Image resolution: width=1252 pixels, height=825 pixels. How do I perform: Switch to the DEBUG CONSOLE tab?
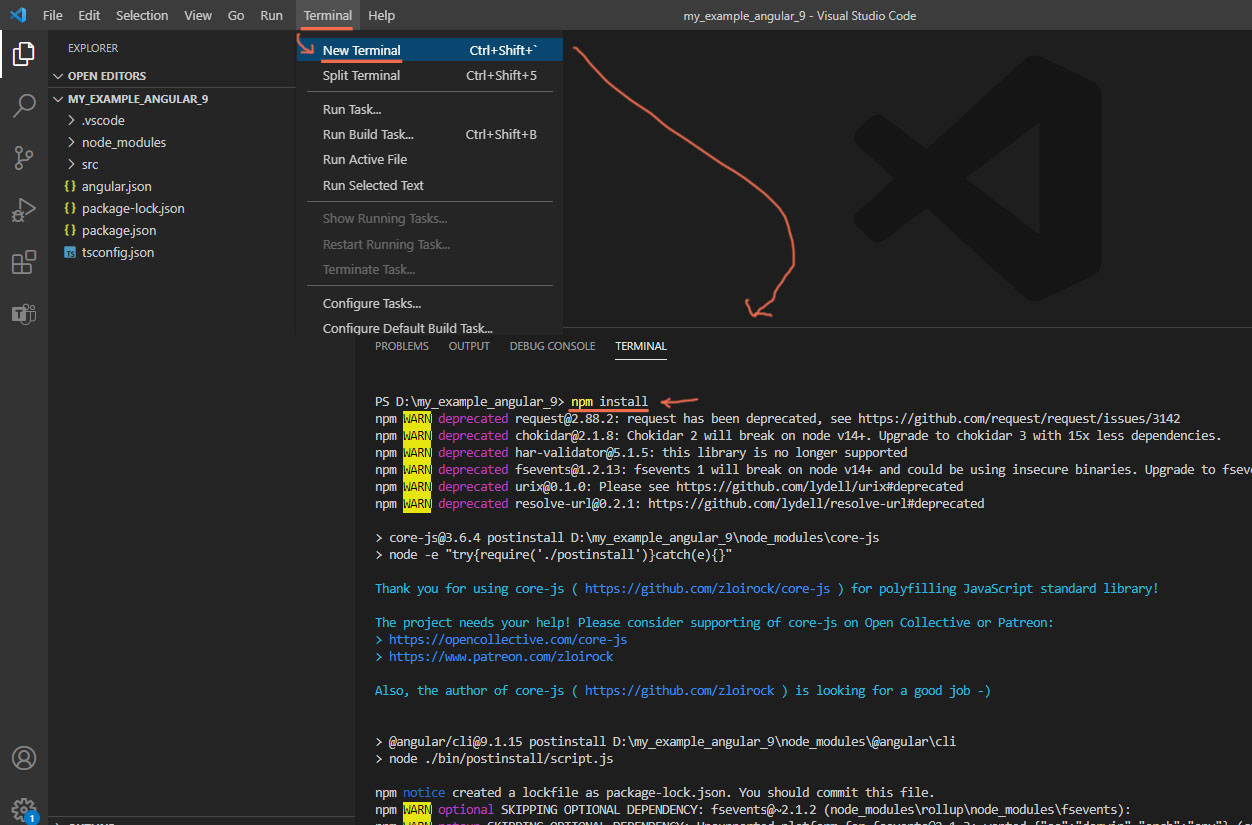[x=552, y=346]
